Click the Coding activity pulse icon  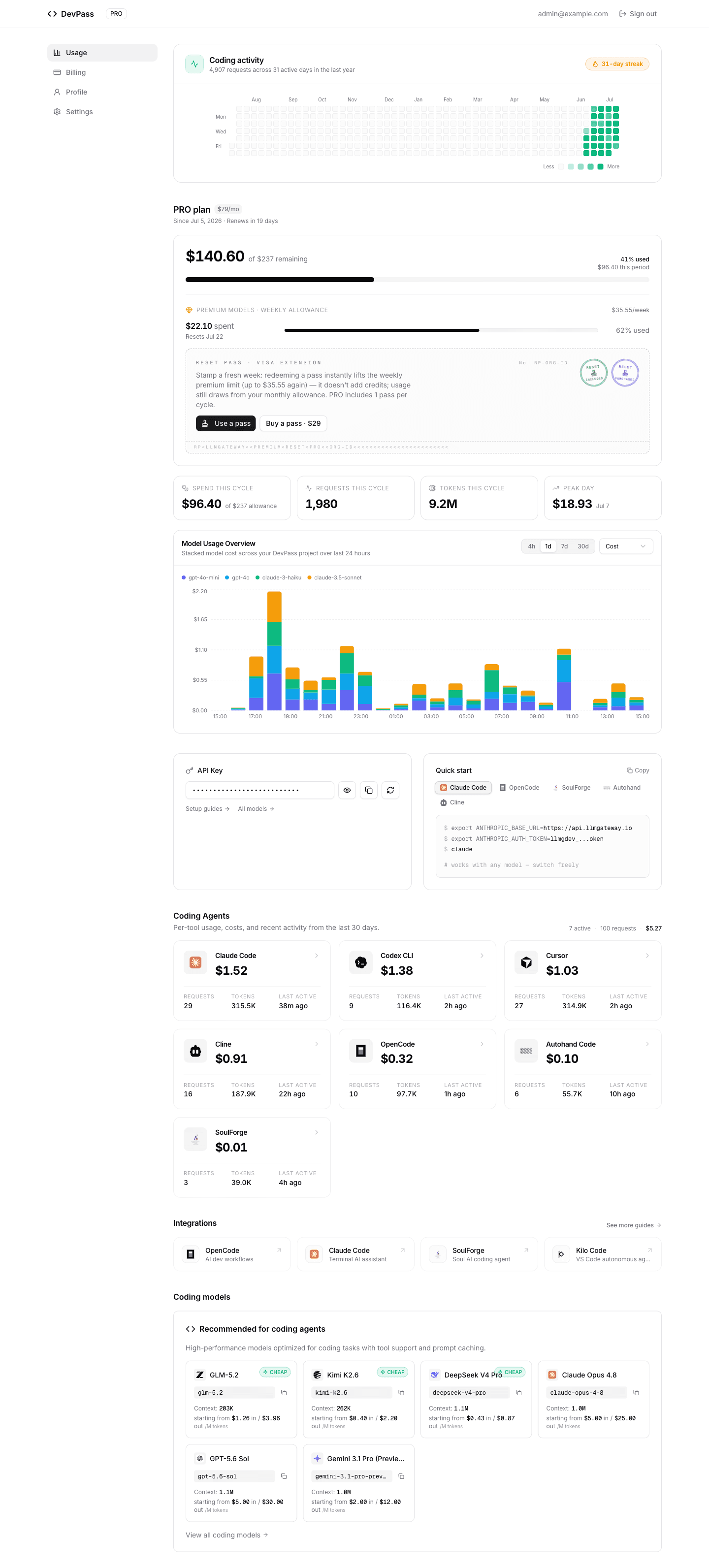(195, 64)
